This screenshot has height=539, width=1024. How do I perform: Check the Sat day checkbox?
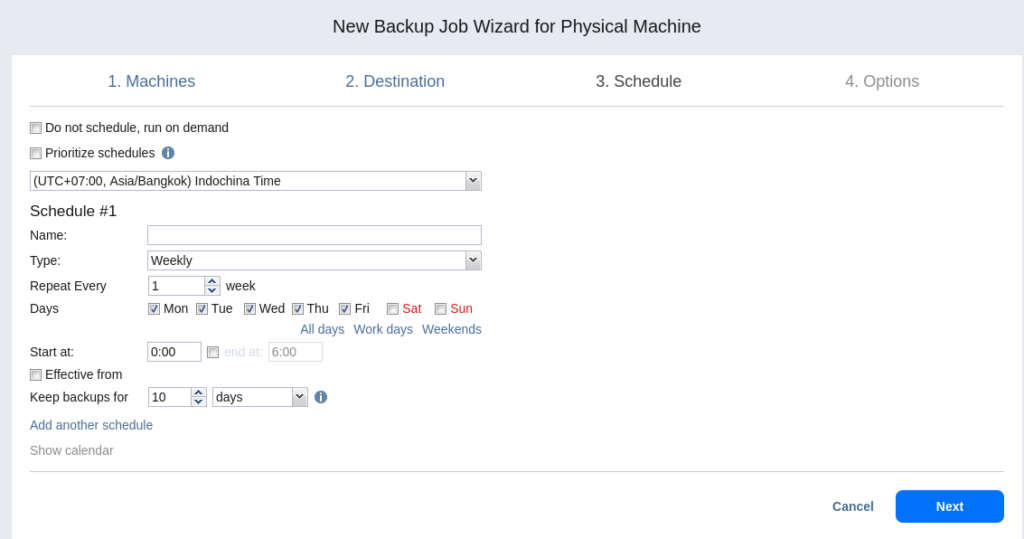(393, 309)
